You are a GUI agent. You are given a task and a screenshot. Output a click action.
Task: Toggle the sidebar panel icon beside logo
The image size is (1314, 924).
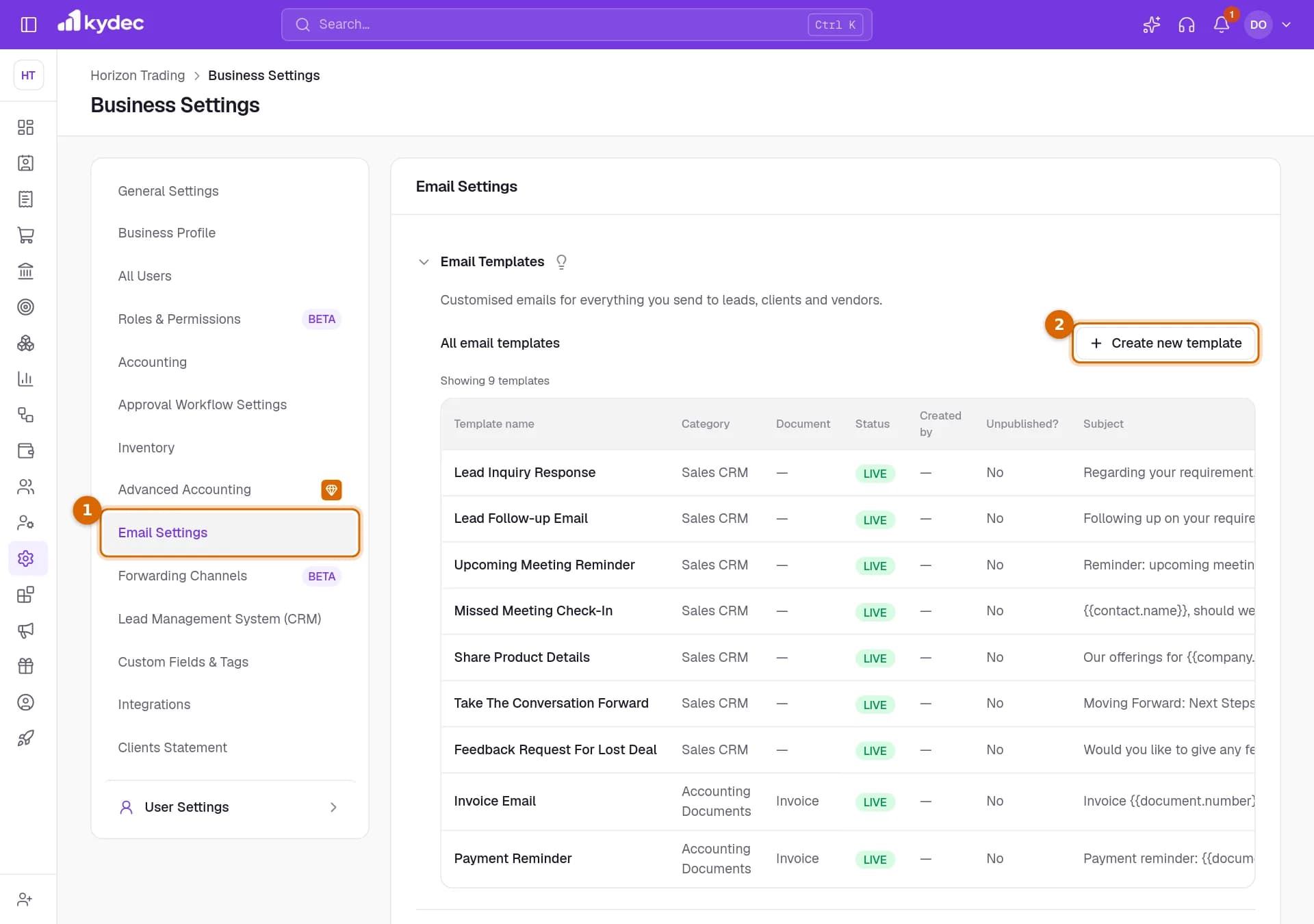pos(29,25)
